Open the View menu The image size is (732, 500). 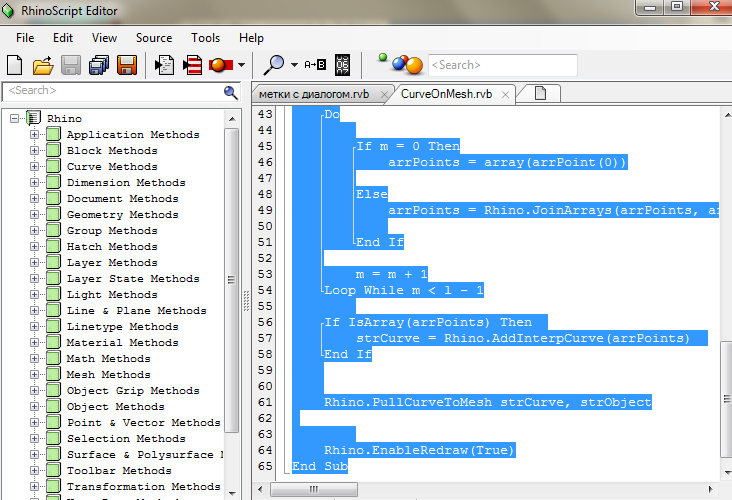click(x=104, y=38)
